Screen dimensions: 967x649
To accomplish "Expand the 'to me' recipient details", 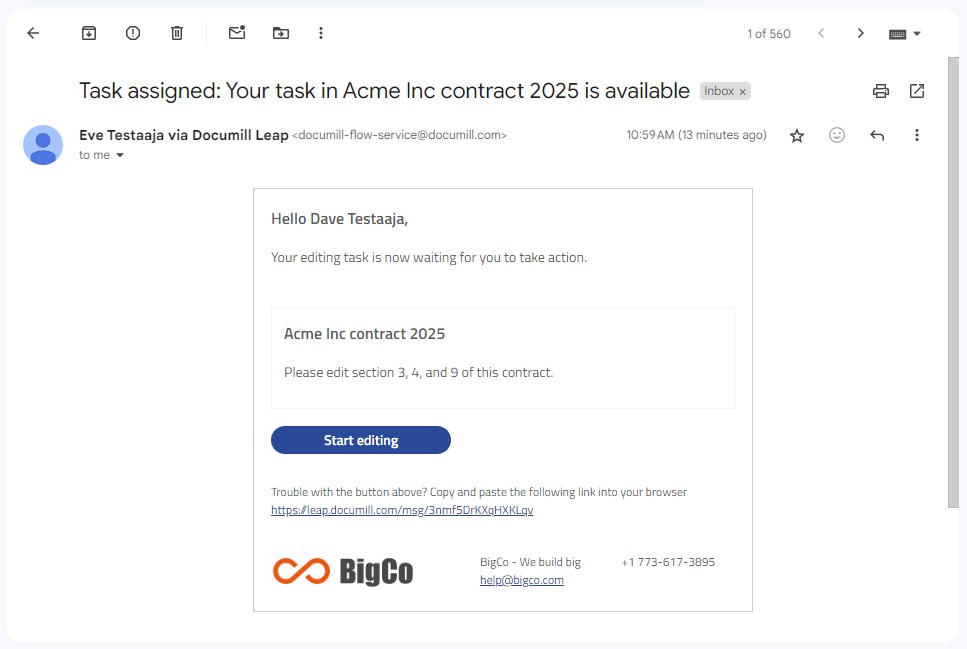I will [x=102, y=155].
